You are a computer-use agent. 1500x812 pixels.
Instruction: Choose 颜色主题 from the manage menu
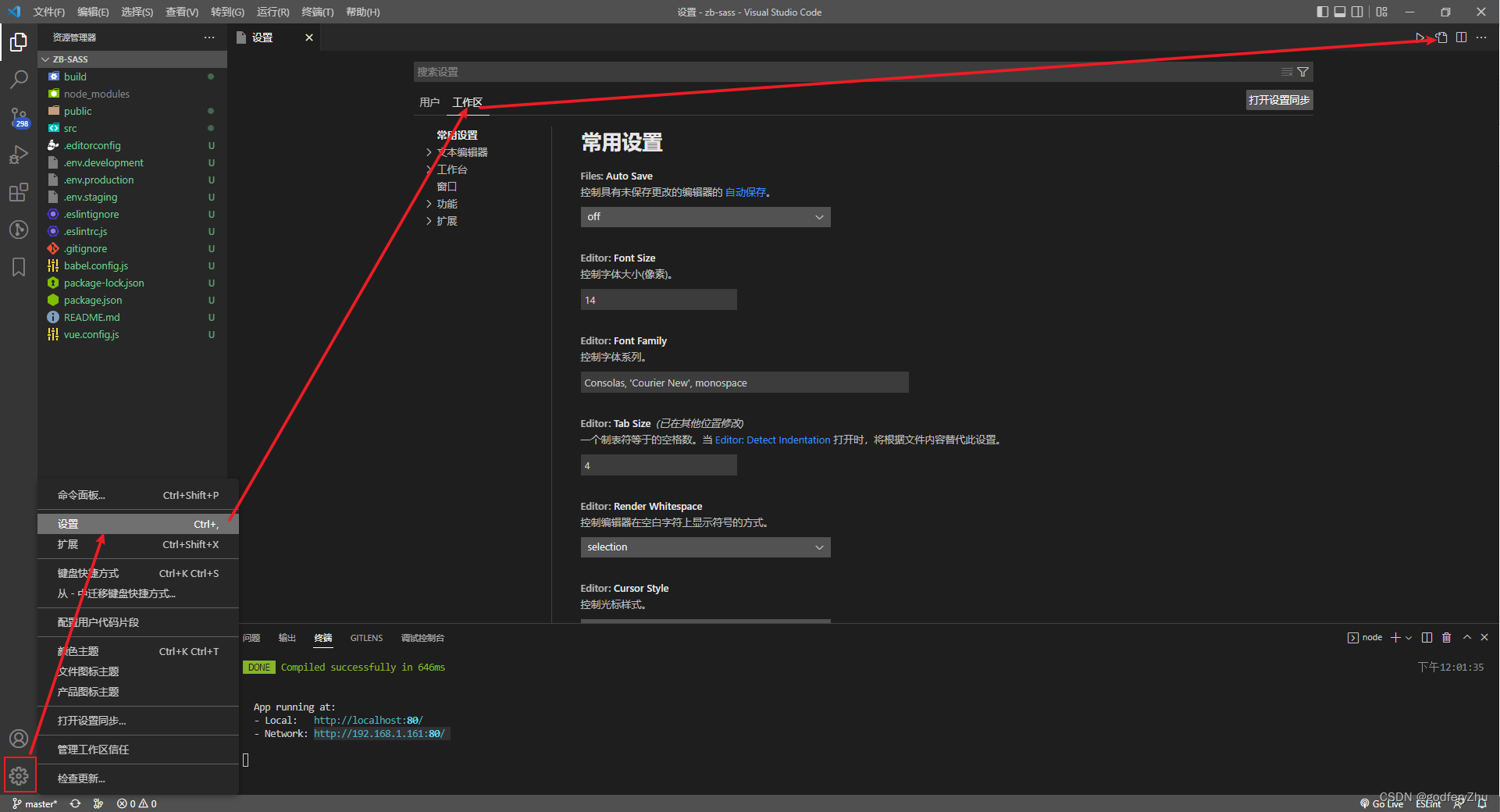coord(138,651)
